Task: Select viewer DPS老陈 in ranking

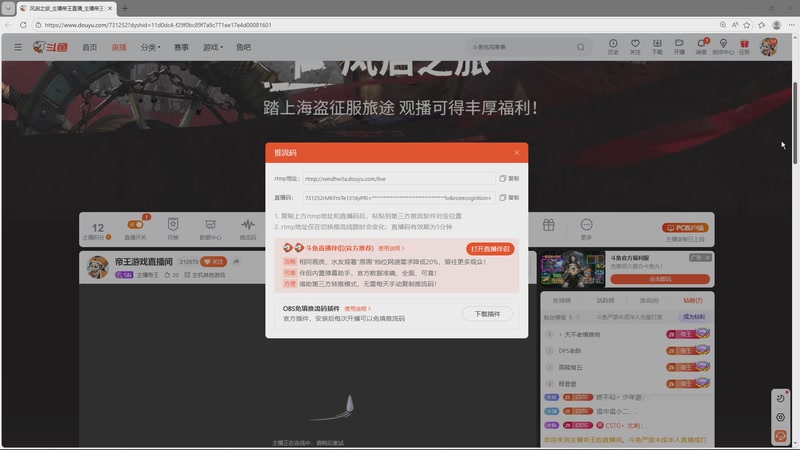Action: pos(570,351)
